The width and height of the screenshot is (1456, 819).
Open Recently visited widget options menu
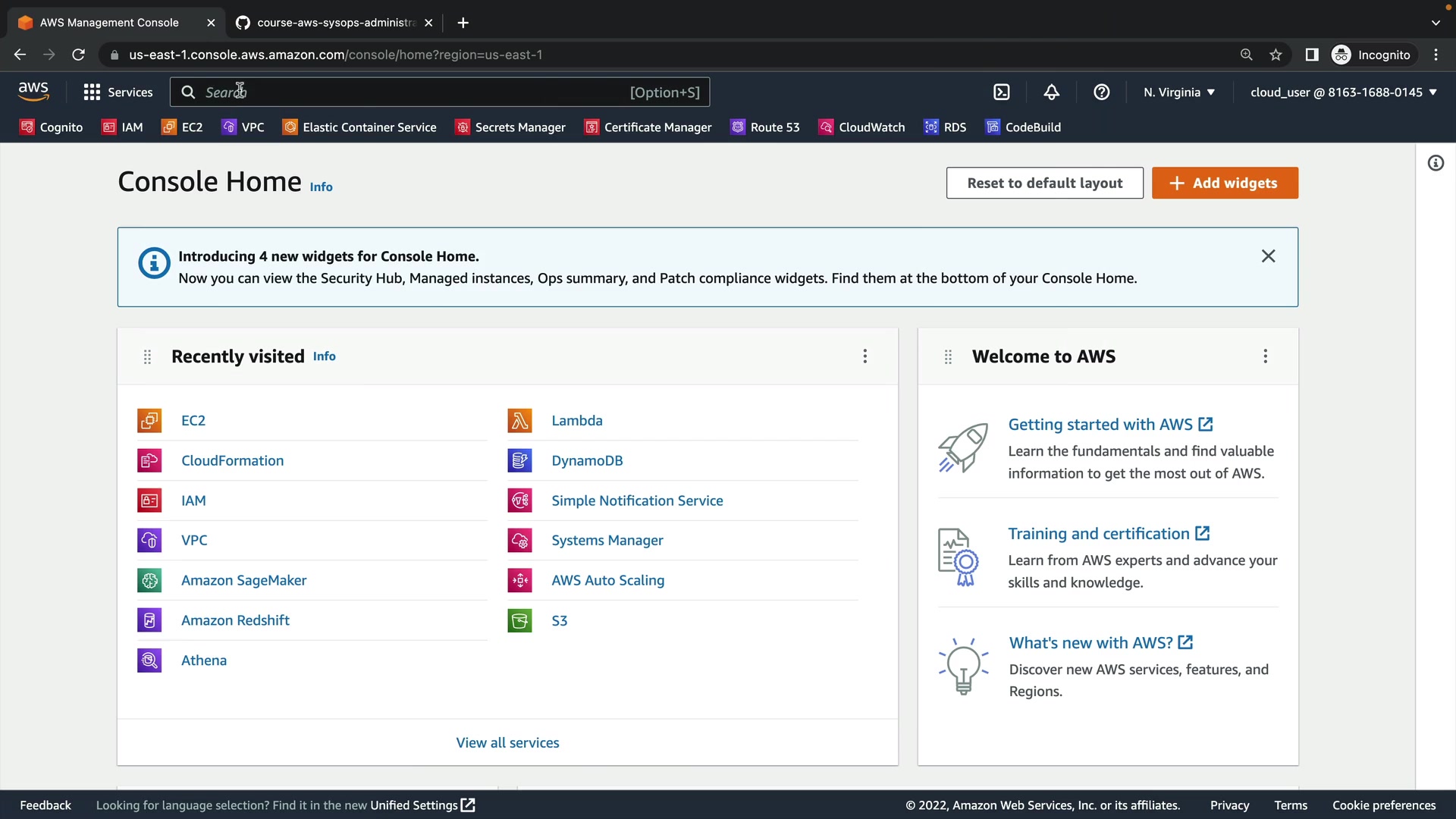point(864,356)
